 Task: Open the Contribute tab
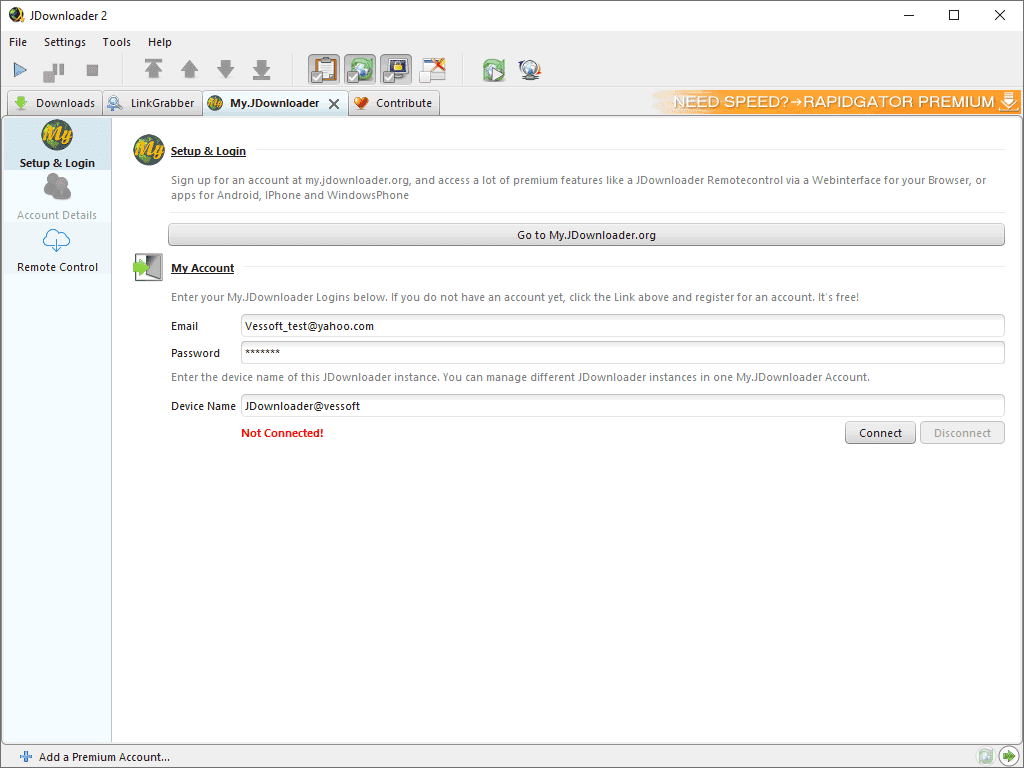click(x=394, y=103)
